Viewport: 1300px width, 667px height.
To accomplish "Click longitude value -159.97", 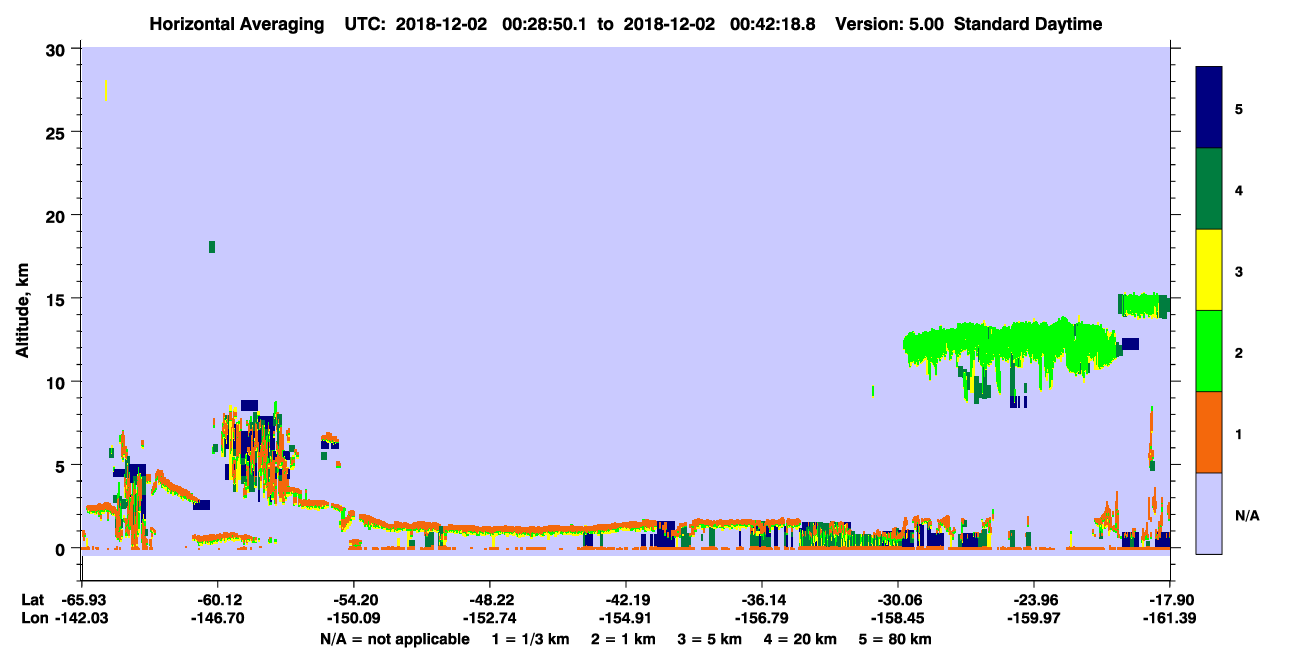I will click(x=1034, y=619).
